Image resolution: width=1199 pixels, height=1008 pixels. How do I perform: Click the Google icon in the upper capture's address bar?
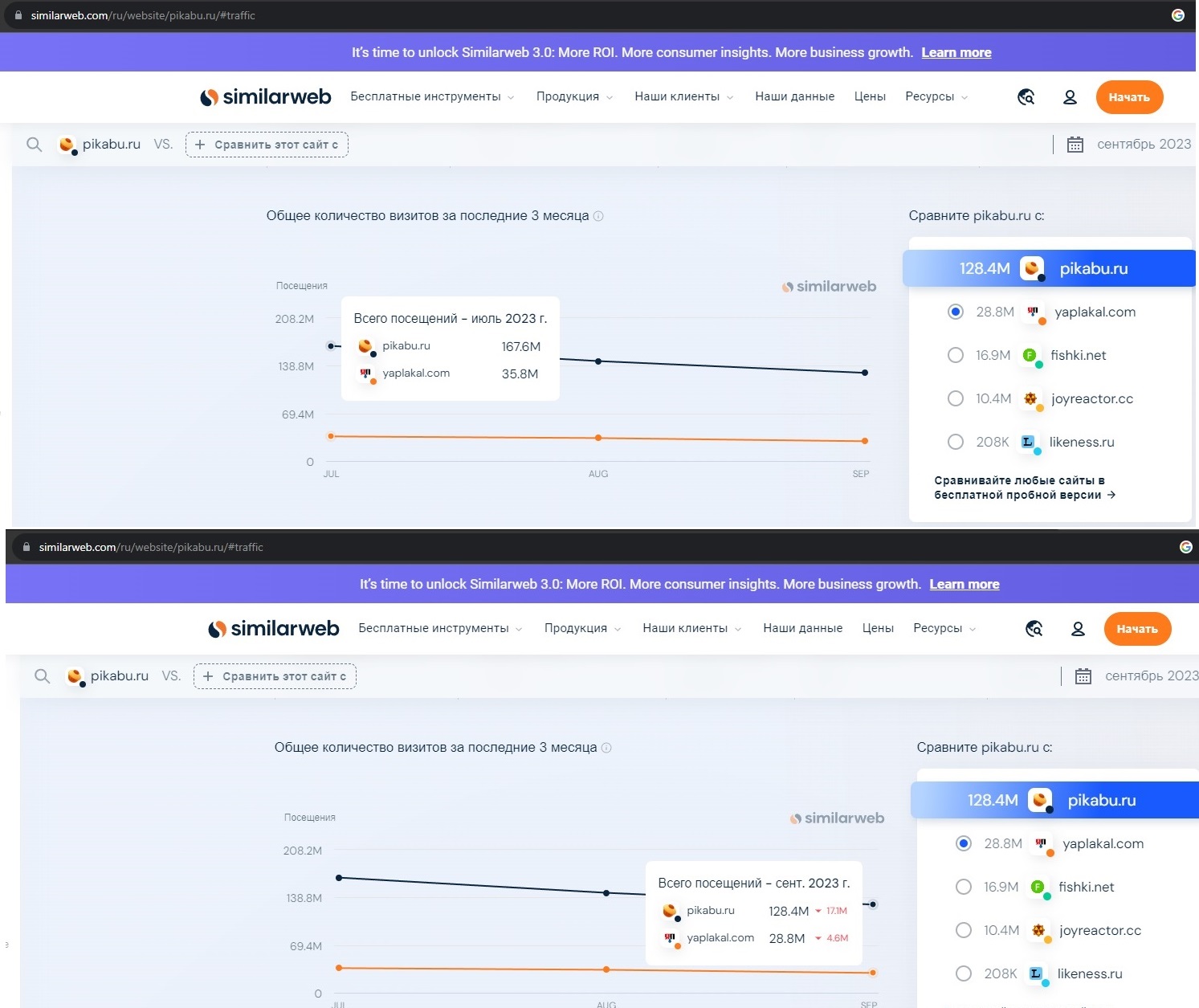click(x=1177, y=15)
